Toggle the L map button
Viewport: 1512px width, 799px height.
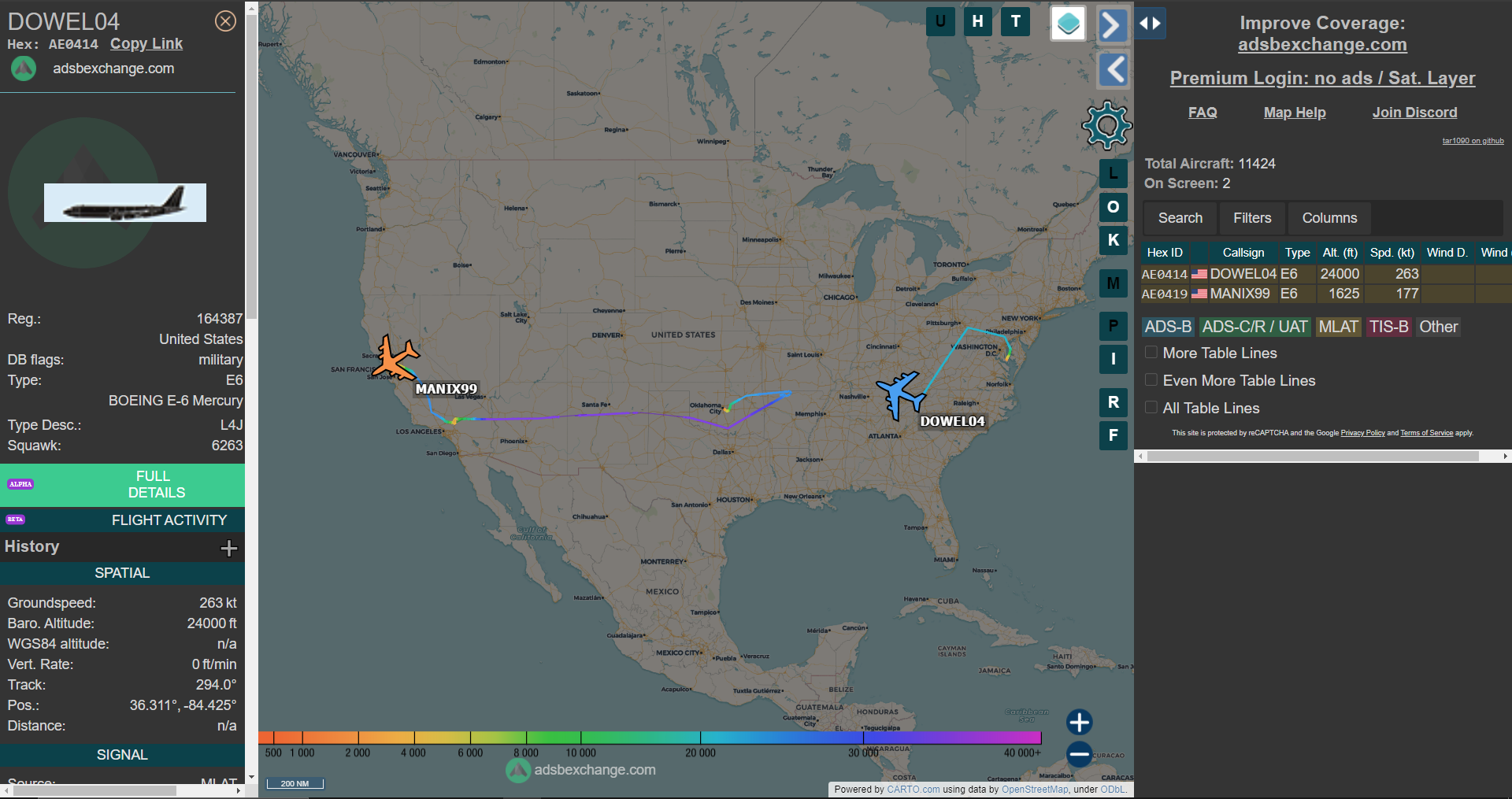(1114, 173)
